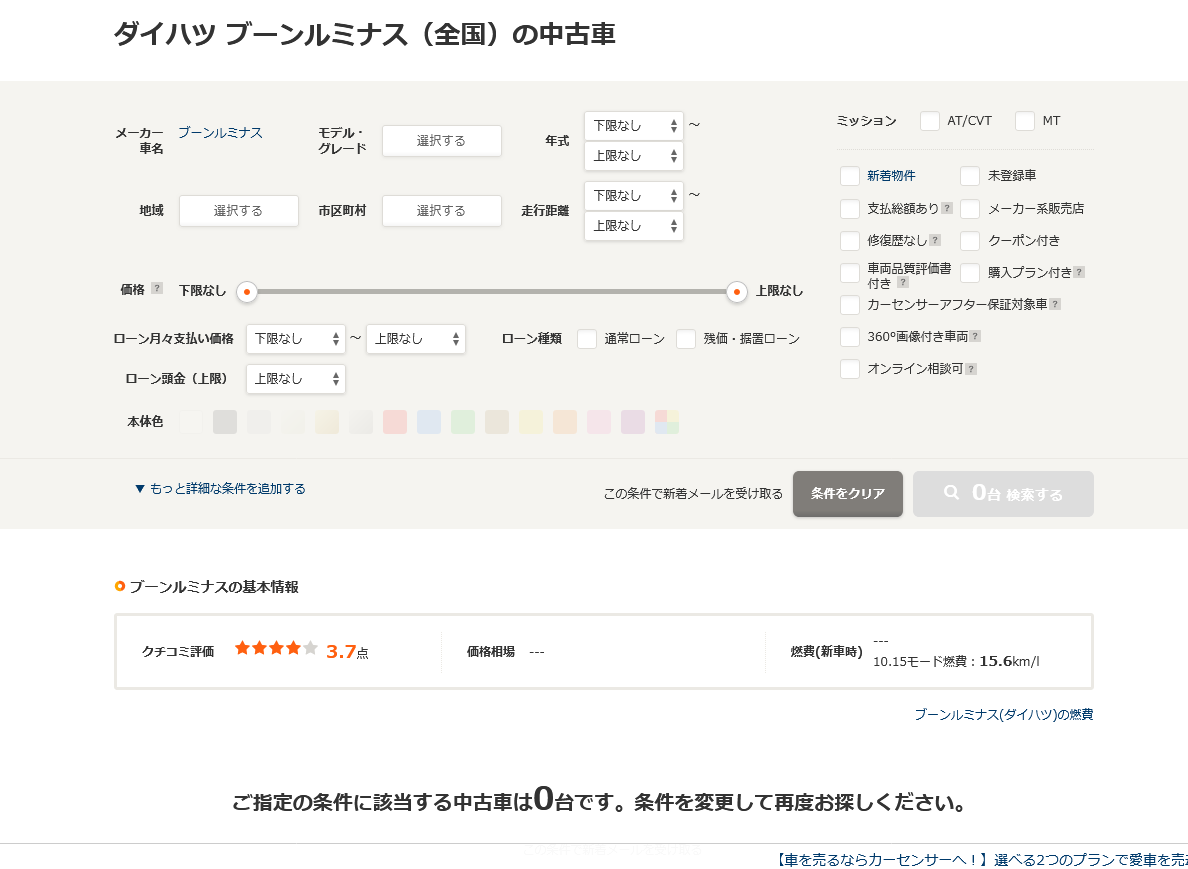Screen dimensions: 1188x869
Task: Open the 年式 下限なし dropdown
Action: 633,126
